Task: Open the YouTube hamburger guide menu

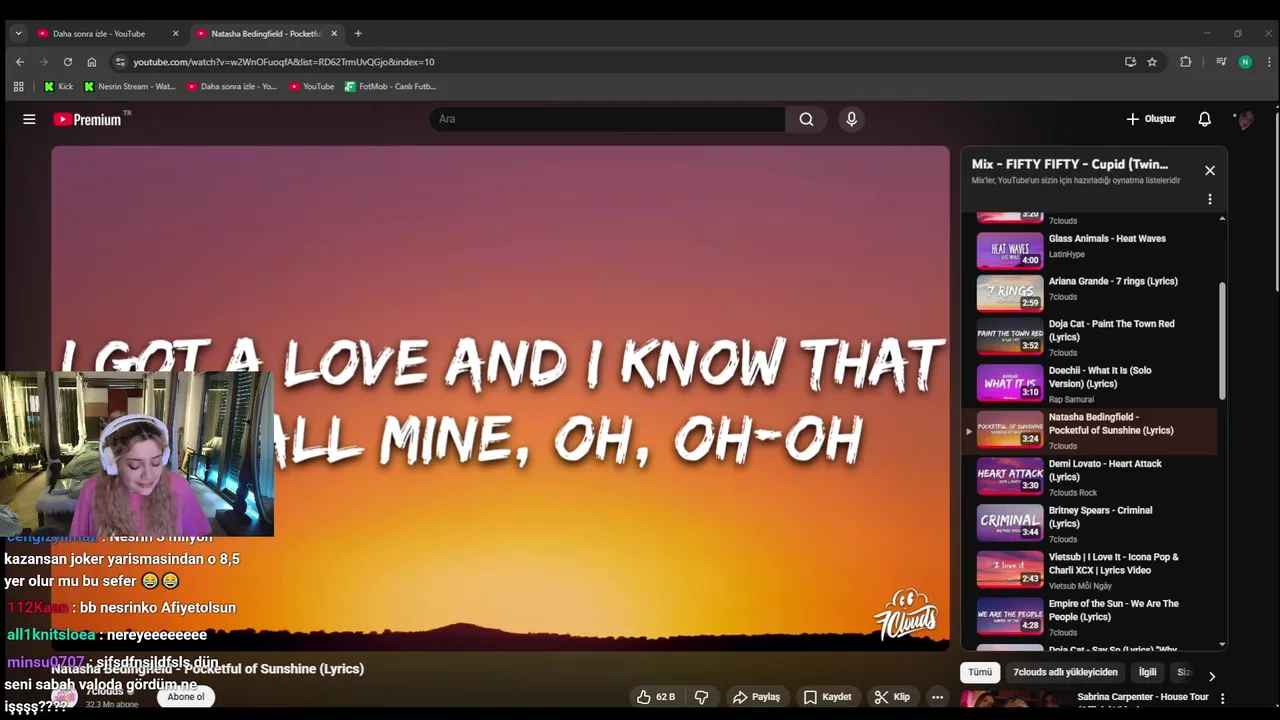Action: pos(29,119)
